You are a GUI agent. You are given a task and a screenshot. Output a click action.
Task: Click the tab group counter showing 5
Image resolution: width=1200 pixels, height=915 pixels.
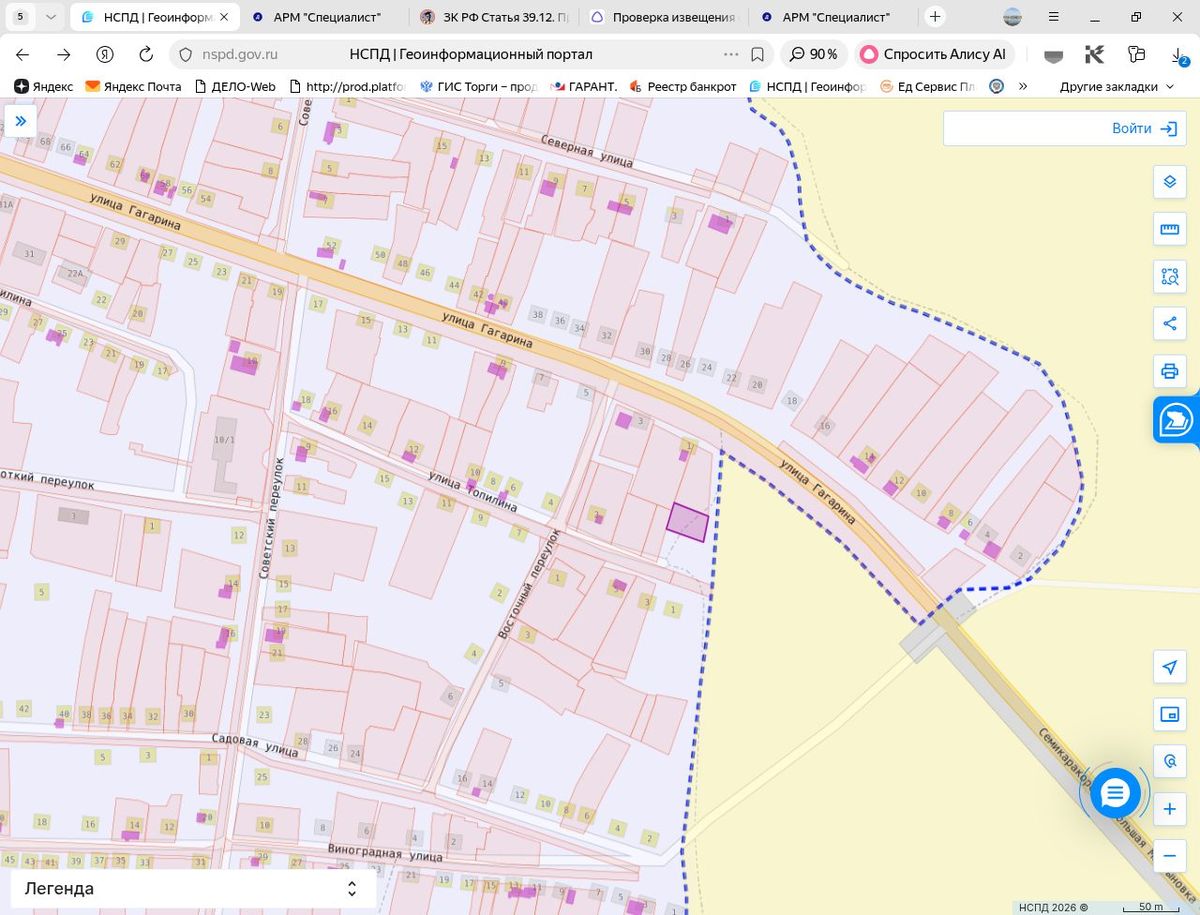[20, 17]
